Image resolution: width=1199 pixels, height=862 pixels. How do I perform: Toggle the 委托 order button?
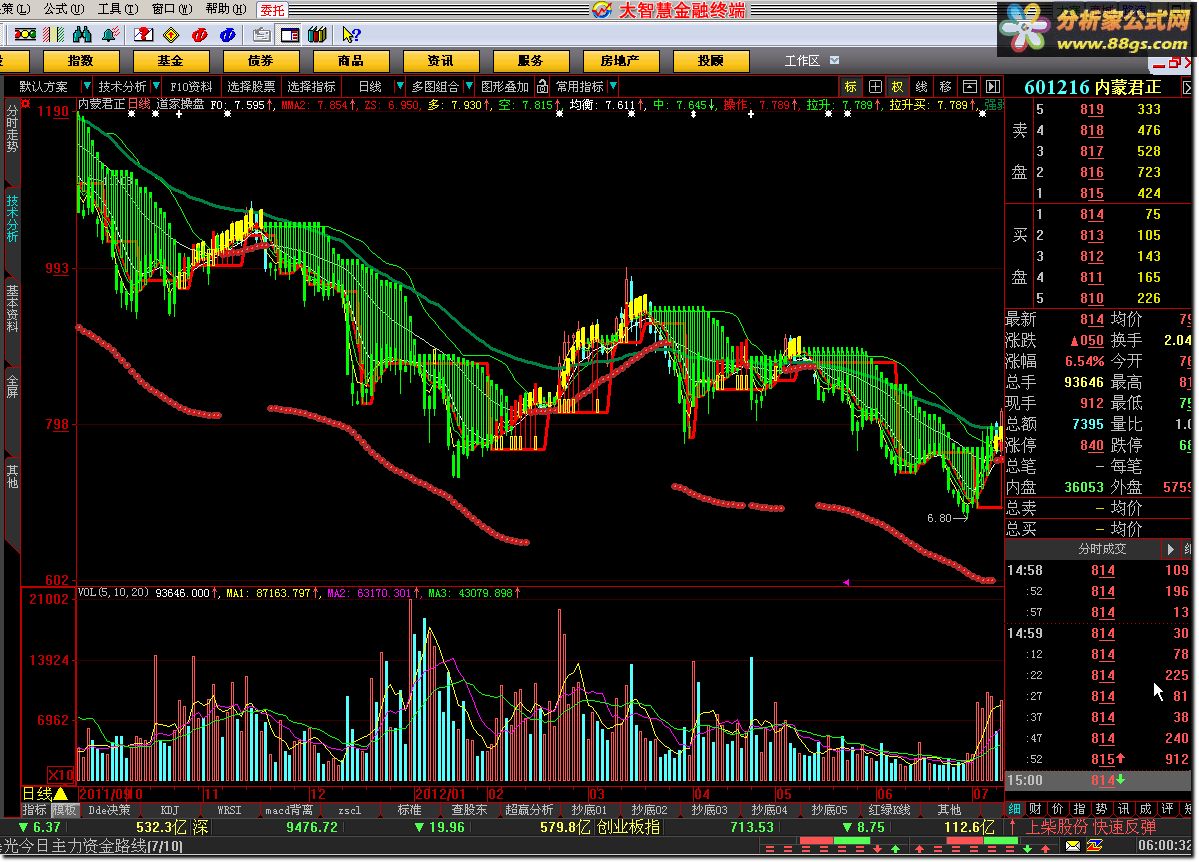pos(272,10)
